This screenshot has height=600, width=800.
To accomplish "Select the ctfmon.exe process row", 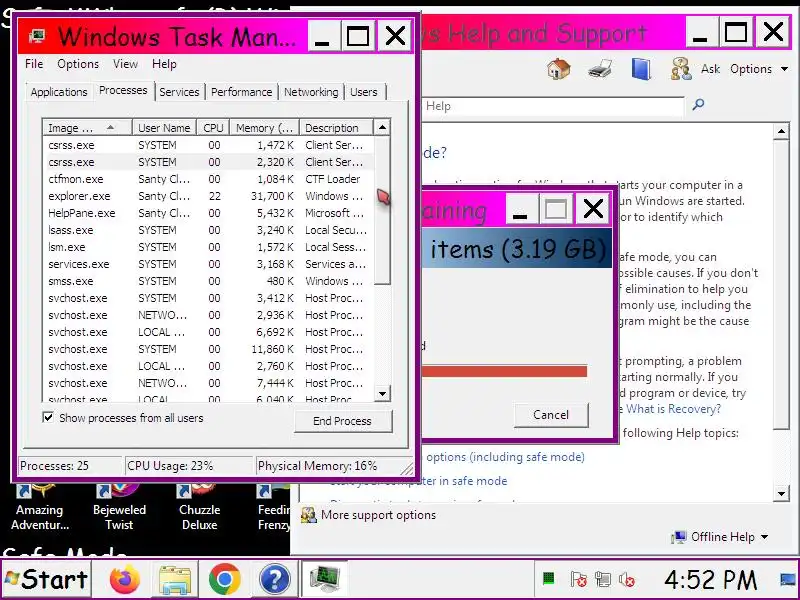I will click(208, 179).
